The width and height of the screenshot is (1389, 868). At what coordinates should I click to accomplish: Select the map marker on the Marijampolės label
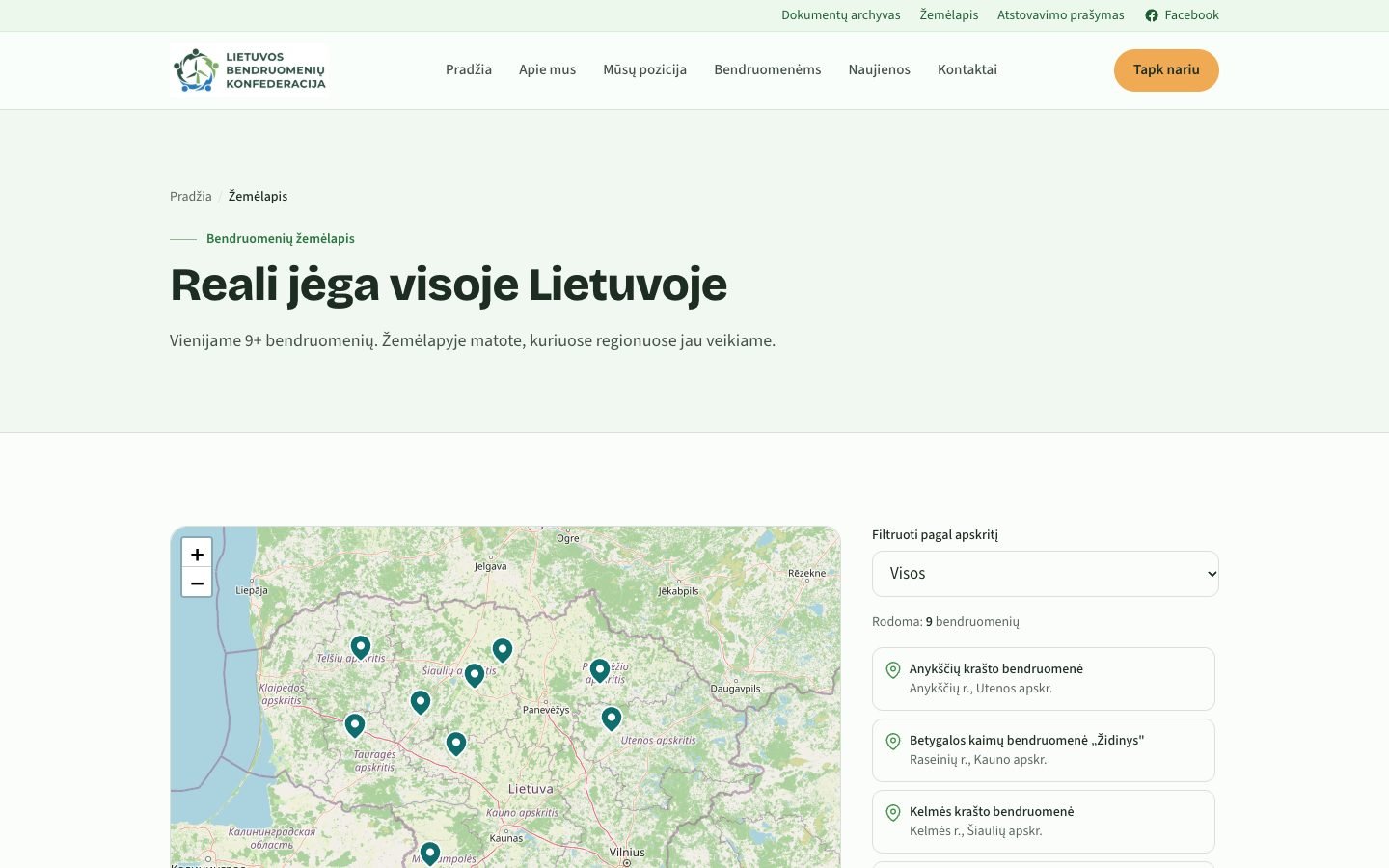(430, 853)
